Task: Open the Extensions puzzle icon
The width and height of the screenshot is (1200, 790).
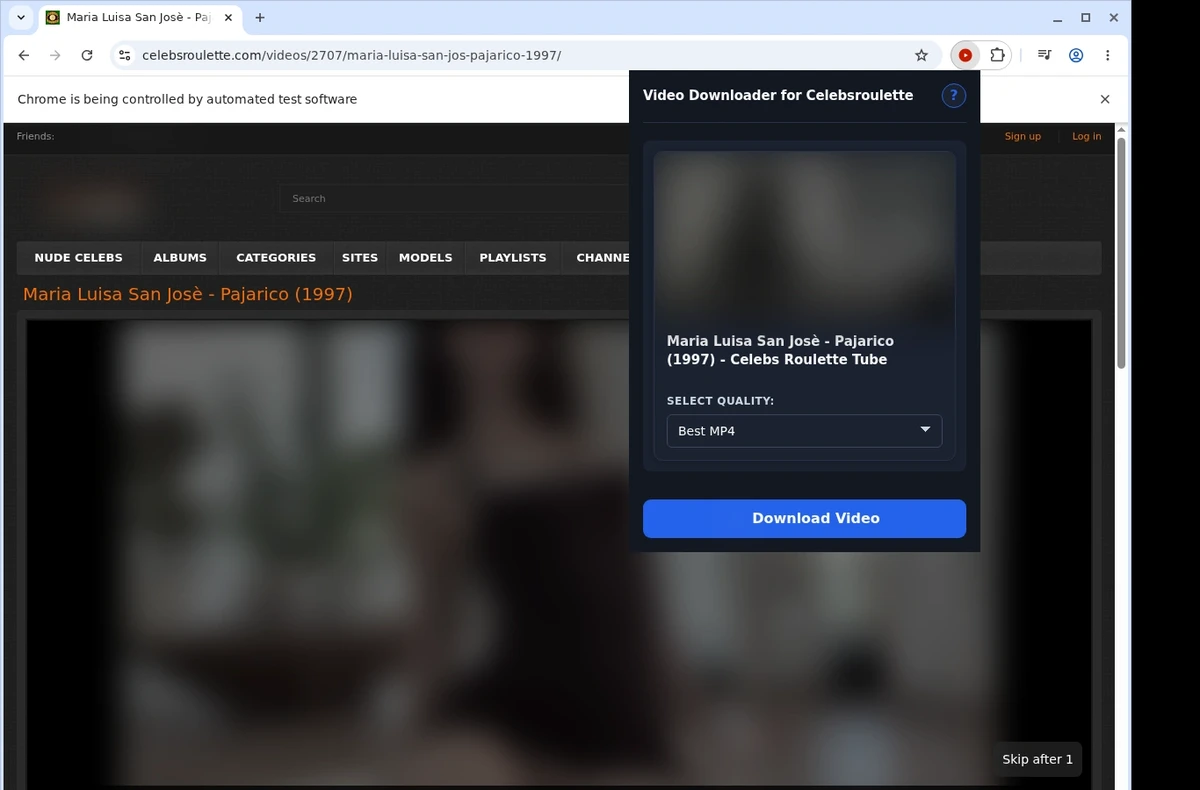Action: (997, 55)
